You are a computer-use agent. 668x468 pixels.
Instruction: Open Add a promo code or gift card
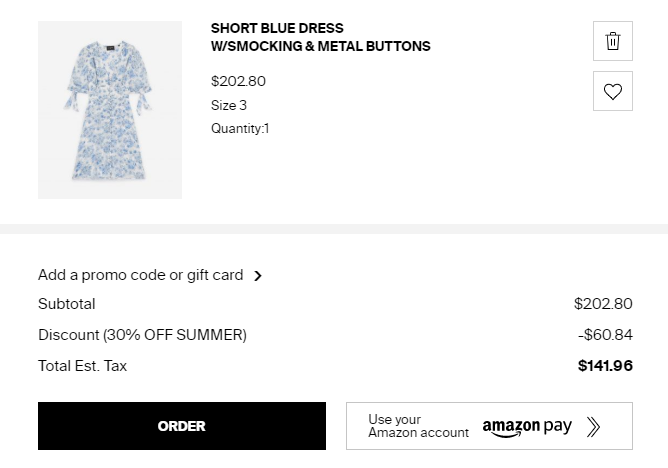(141, 275)
